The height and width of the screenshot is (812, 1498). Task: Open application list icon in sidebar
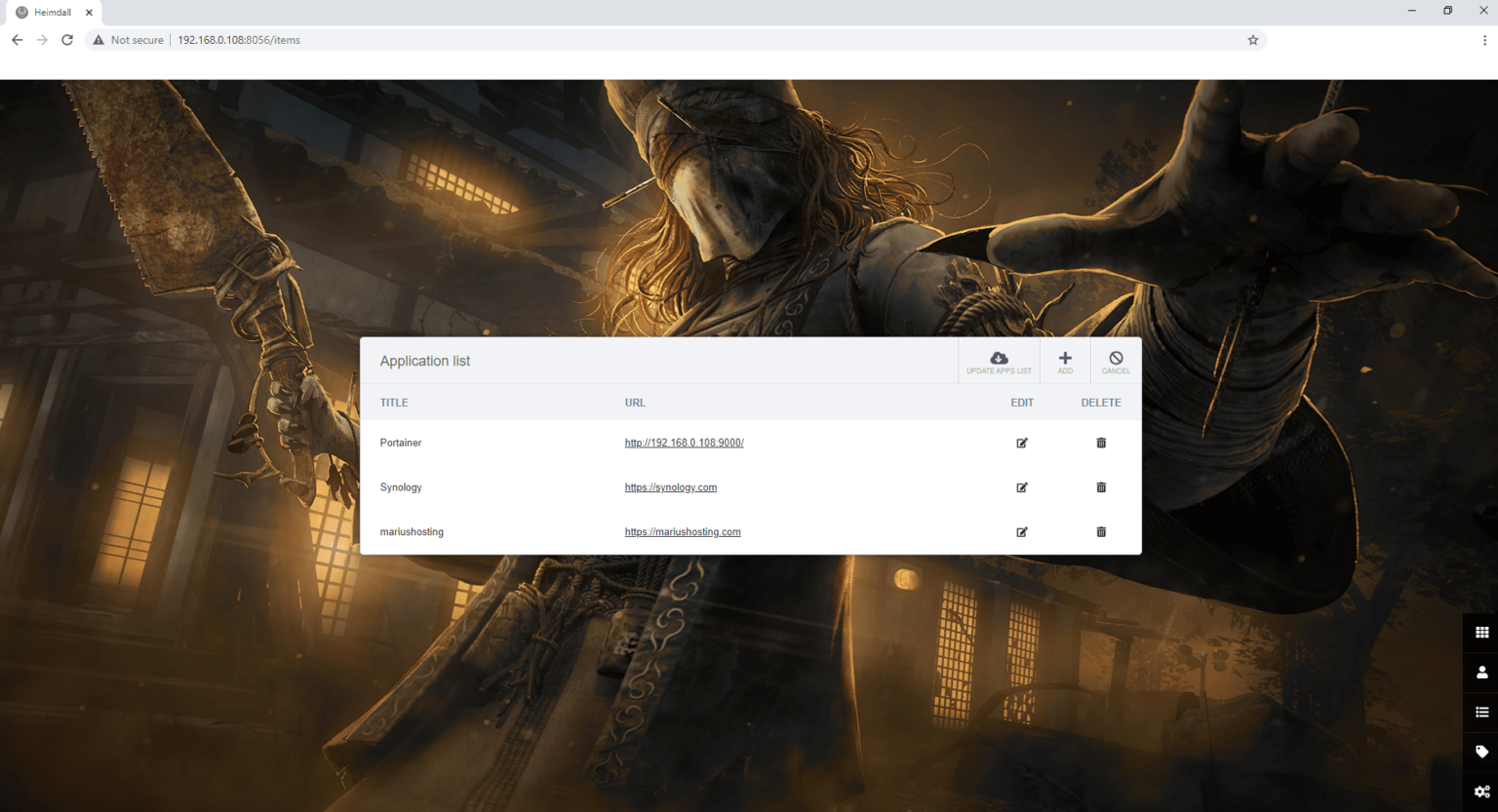(1481, 713)
